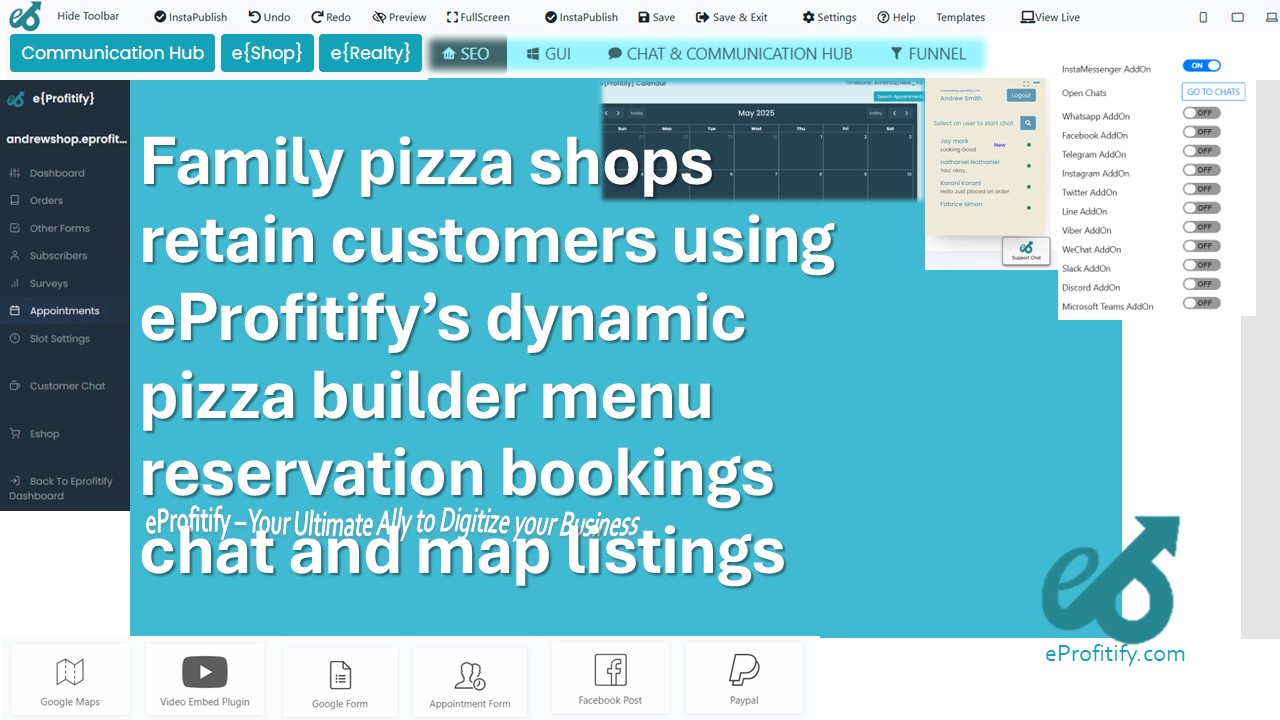Viewport: 1280px width, 720px height.
Task: Open Help in the top toolbar
Action: click(x=896, y=17)
